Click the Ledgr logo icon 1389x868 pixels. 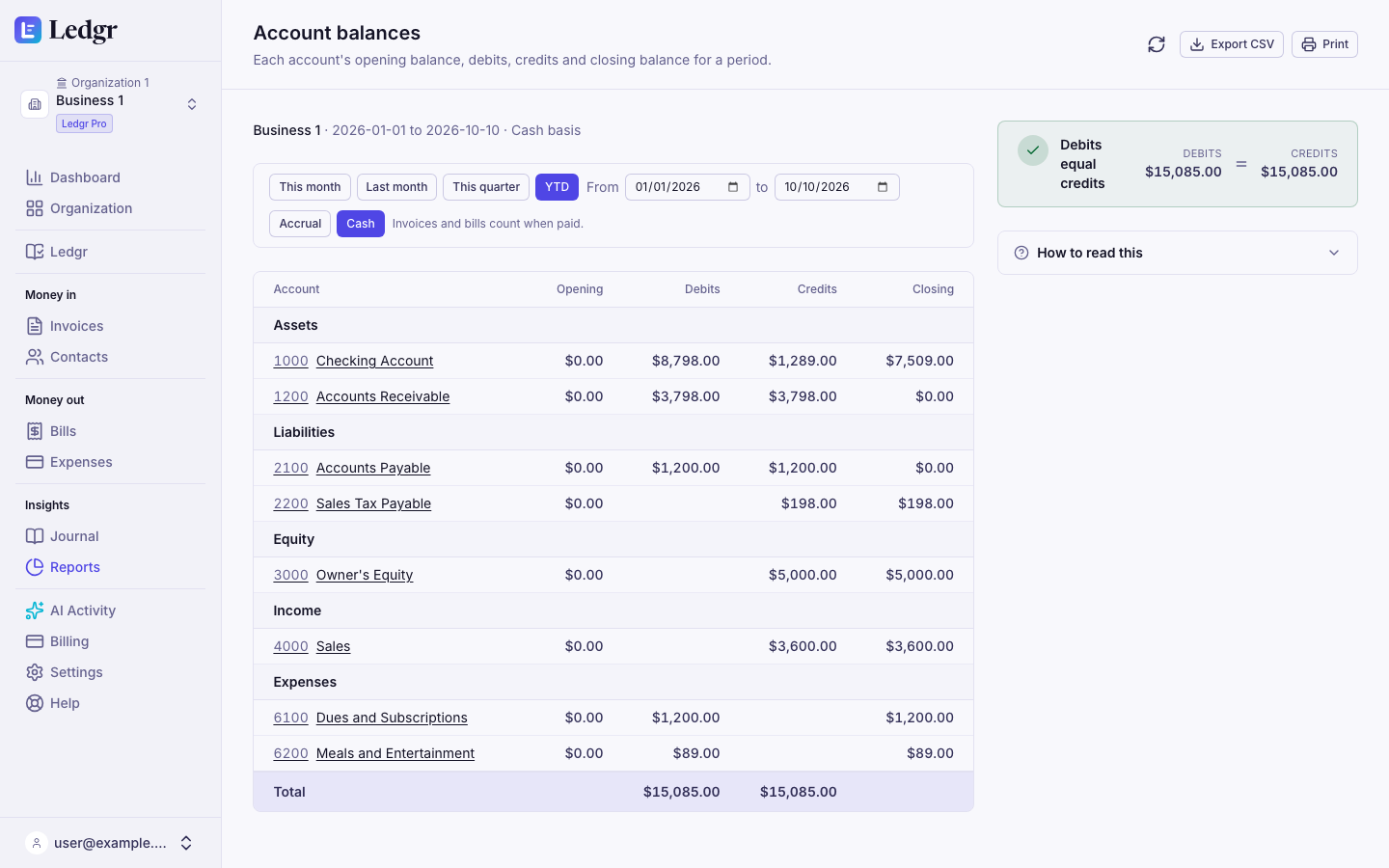(x=28, y=30)
